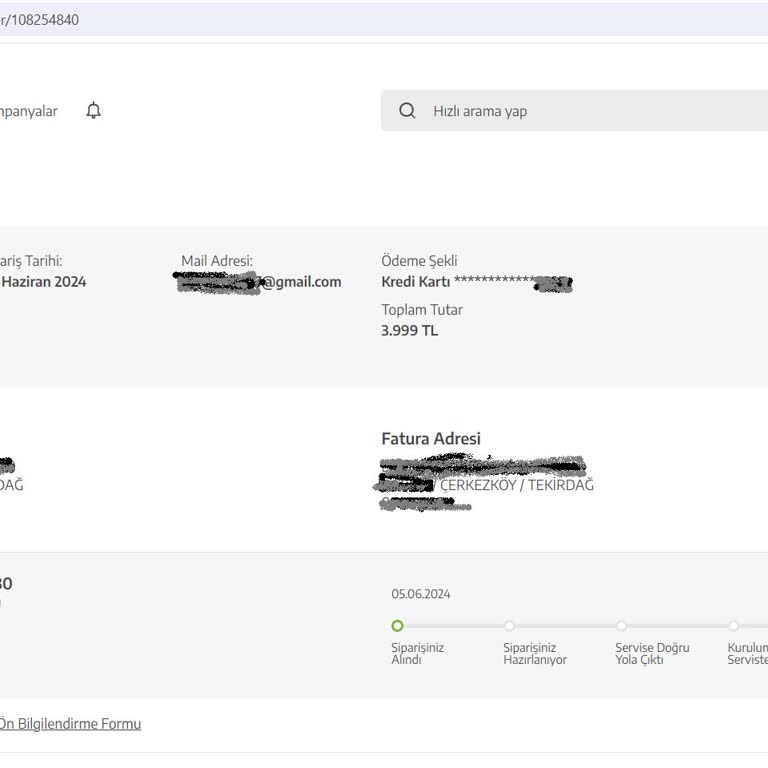Screen dimensions: 768x768
Task: Select the Kurulum step circle
Action: coord(733,626)
